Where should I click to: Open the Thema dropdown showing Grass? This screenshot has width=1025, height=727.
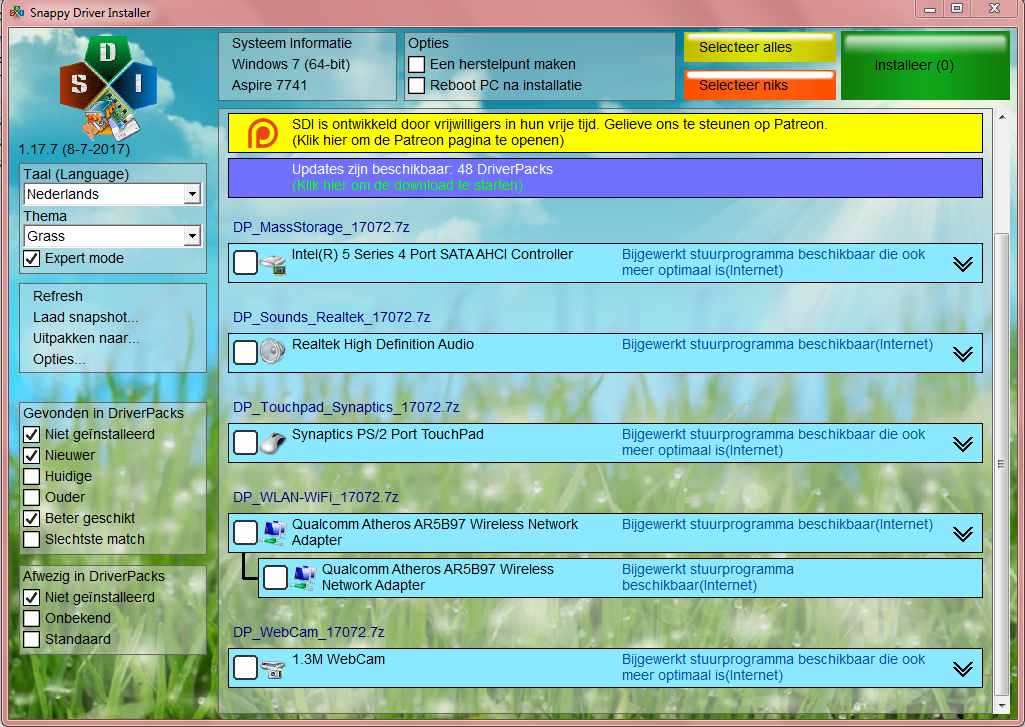click(x=113, y=236)
